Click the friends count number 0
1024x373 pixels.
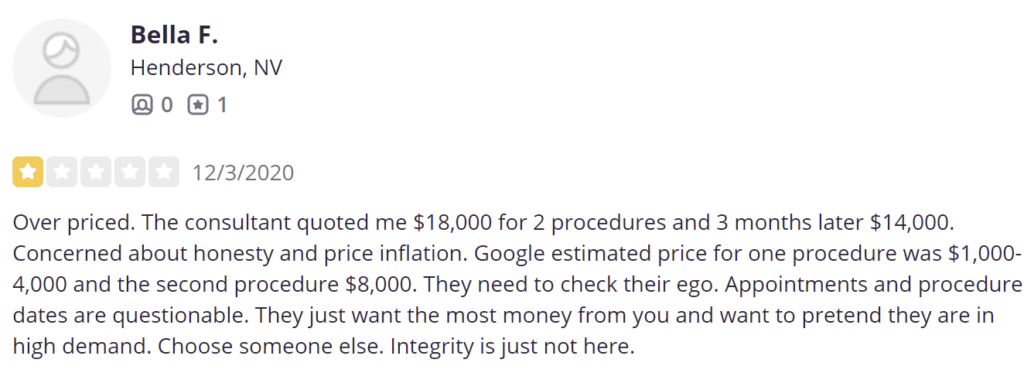coord(167,105)
